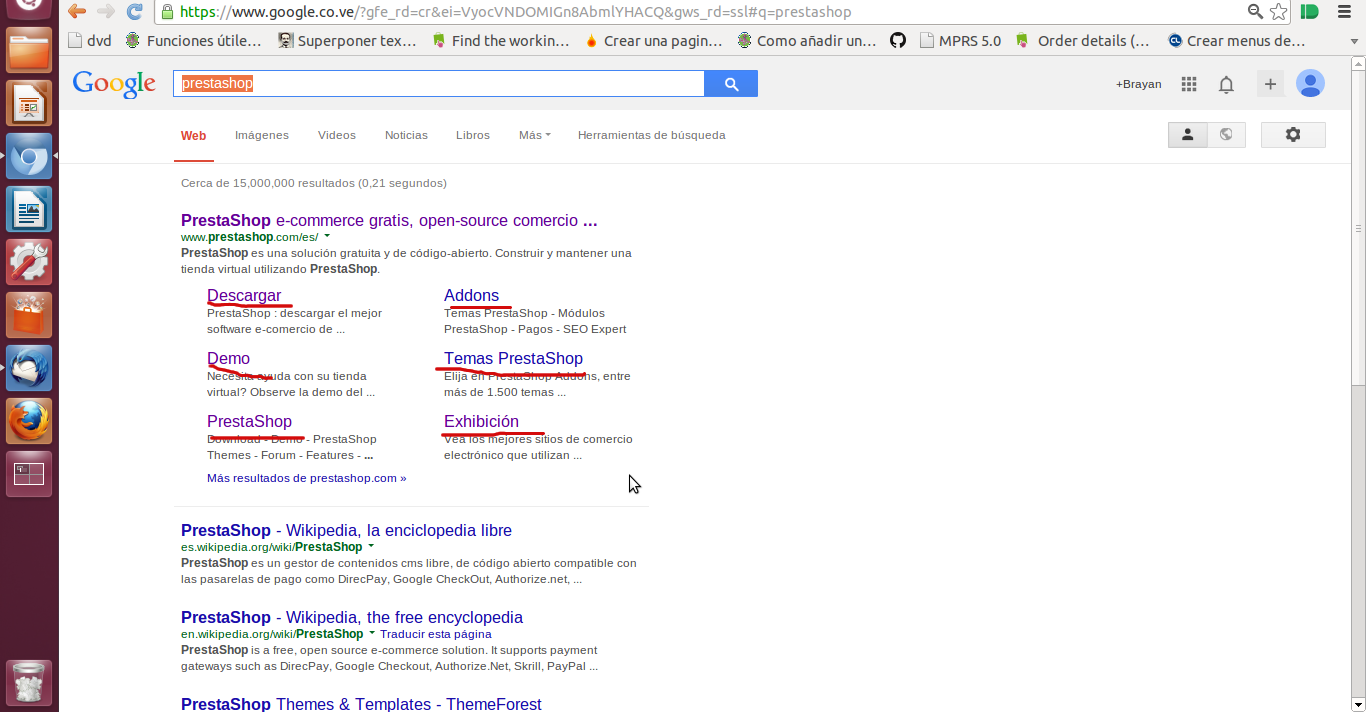Viewport: 1366px width, 712px height.
Task: Switch to global results globe toggle
Action: (1226, 134)
